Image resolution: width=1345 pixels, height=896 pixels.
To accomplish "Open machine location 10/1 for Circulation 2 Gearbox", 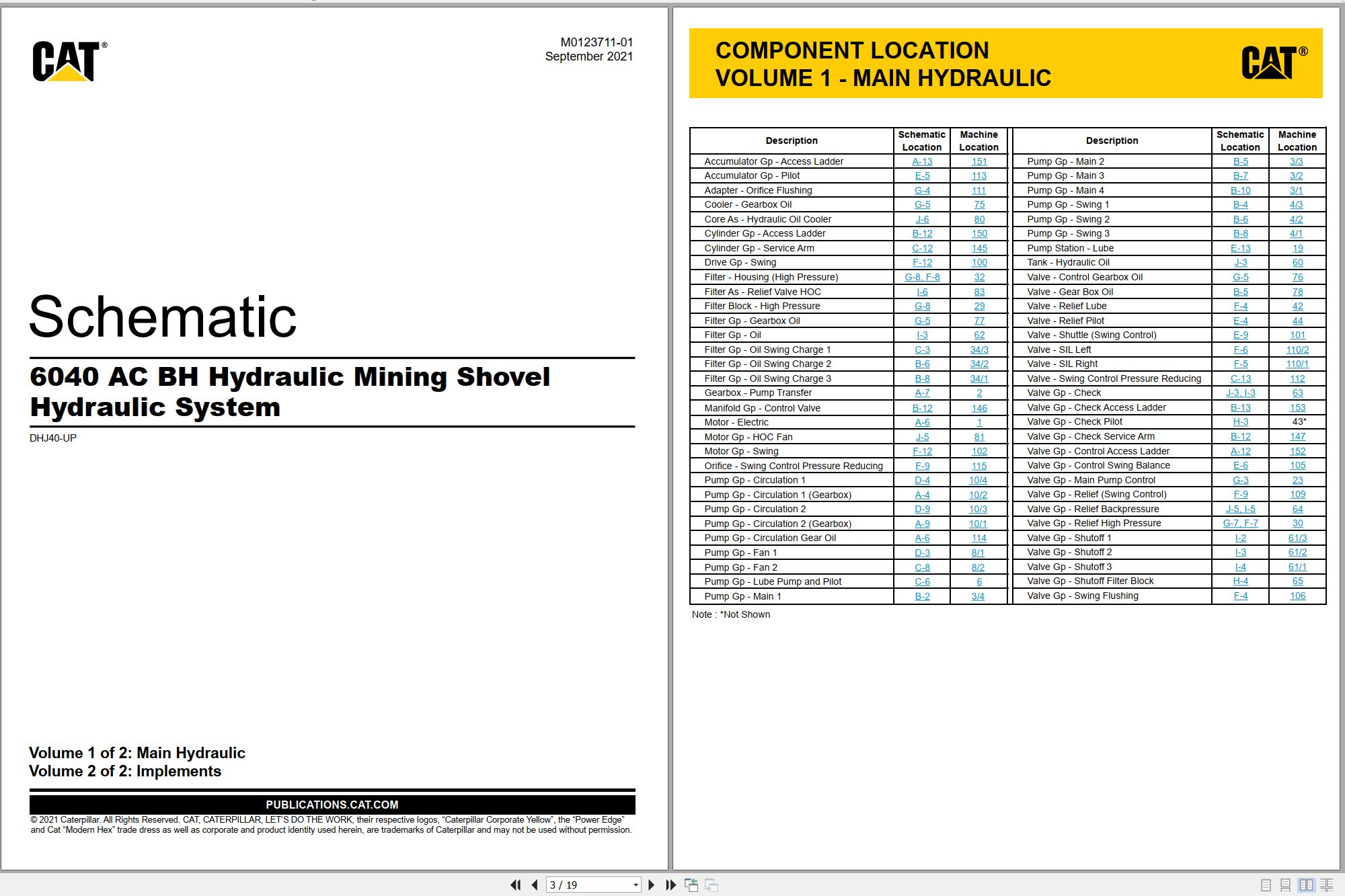I will click(978, 524).
